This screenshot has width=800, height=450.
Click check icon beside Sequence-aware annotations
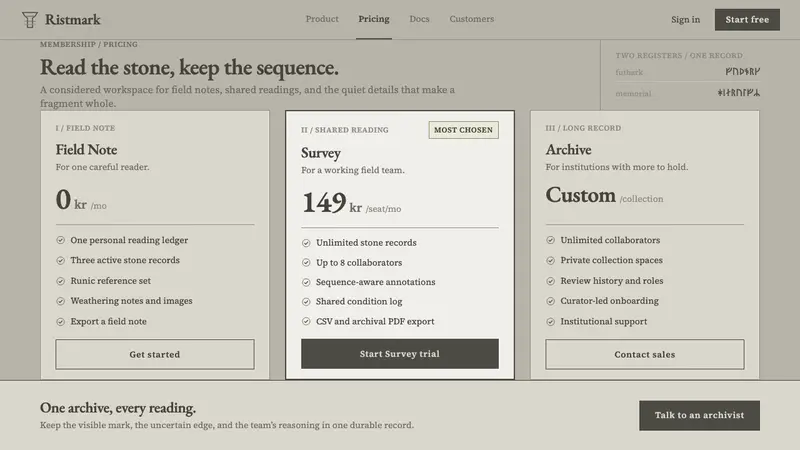click(306, 282)
